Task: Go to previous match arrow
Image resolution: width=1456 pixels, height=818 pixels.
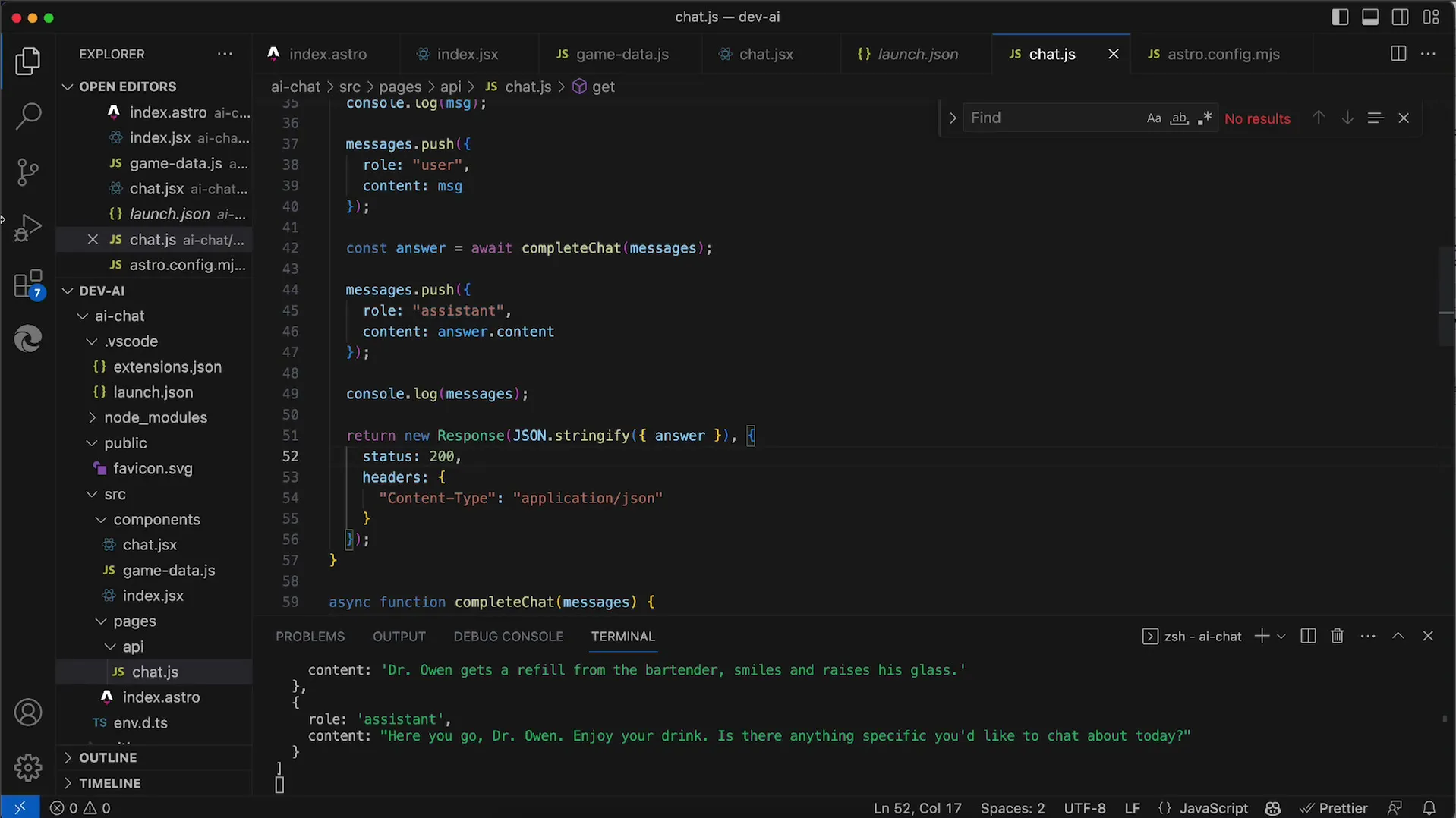Action: 1319,118
